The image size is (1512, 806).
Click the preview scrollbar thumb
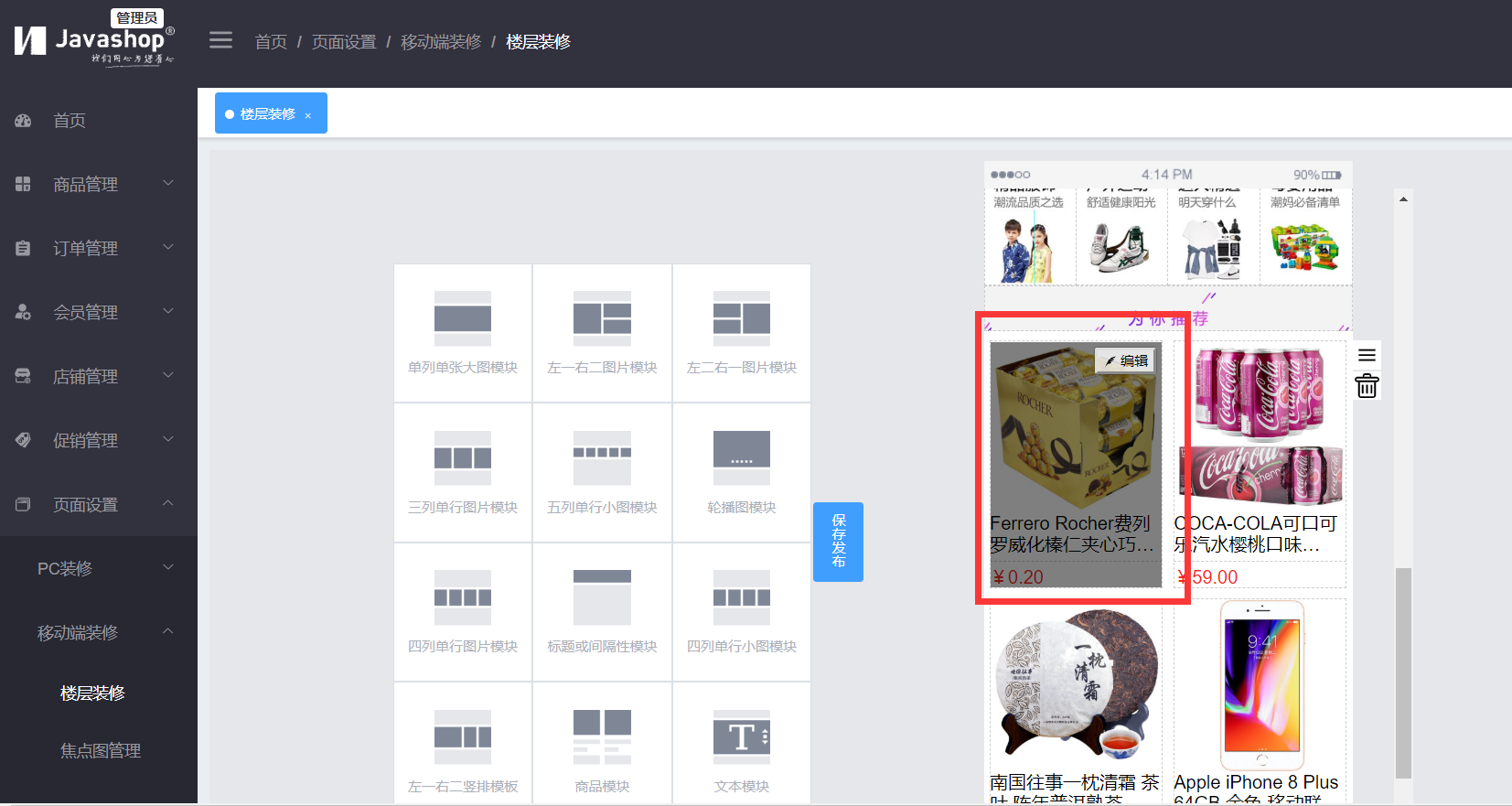tap(1403, 672)
